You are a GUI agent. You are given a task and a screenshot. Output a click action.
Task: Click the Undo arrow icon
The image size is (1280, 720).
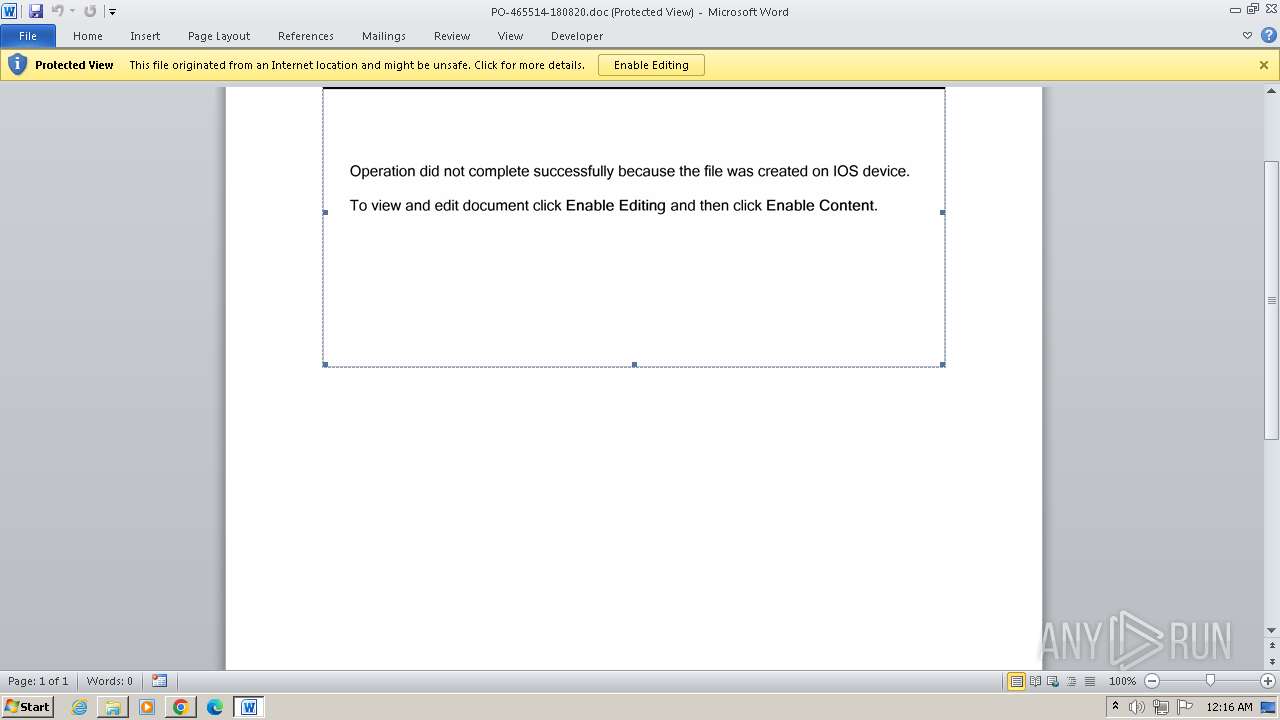point(57,11)
